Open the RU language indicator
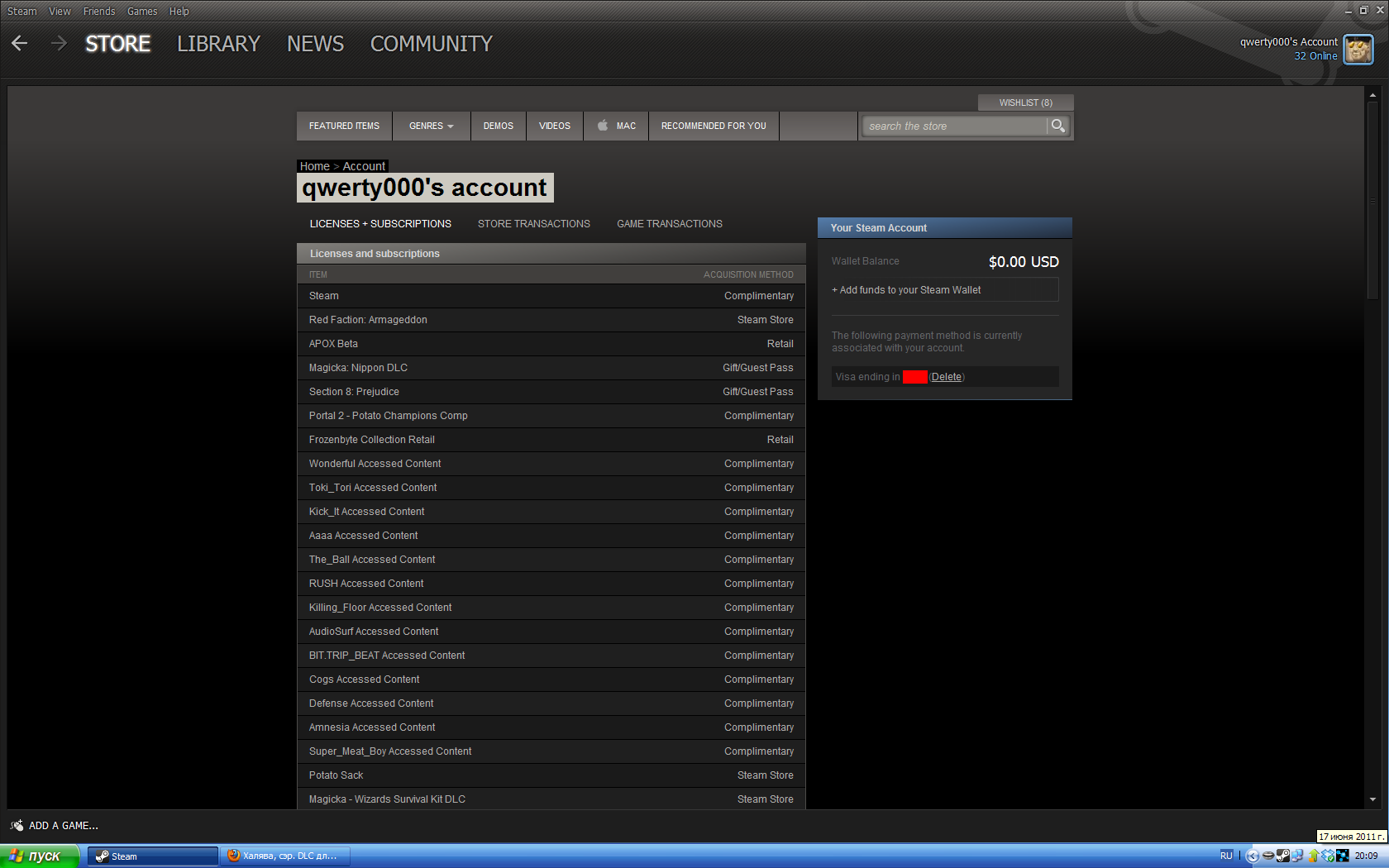Image resolution: width=1389 pixels, height=868 pixels. coord(1226,856)
